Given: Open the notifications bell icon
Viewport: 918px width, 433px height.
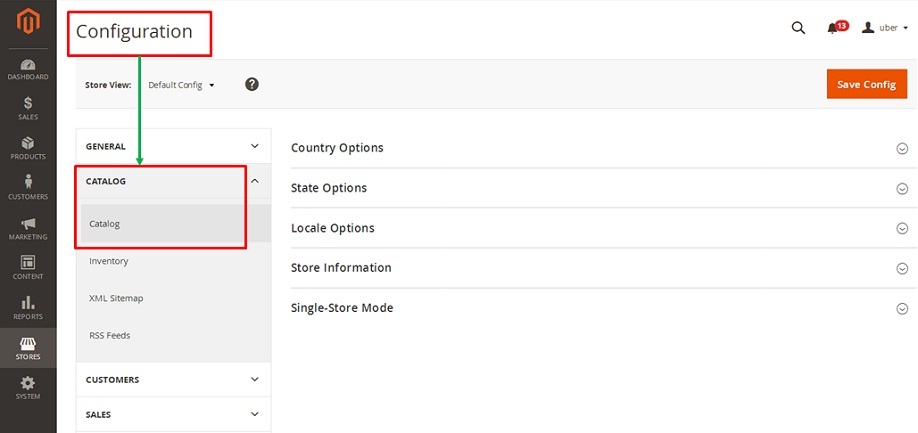Looking at the screenshot, I should pyautogui.click(x=832, y=28).
